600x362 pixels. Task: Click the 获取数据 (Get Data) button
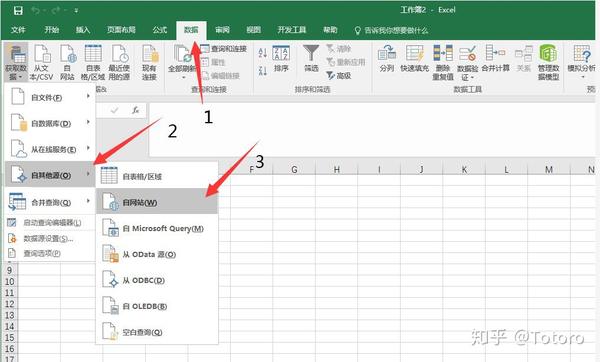[16, 62]
